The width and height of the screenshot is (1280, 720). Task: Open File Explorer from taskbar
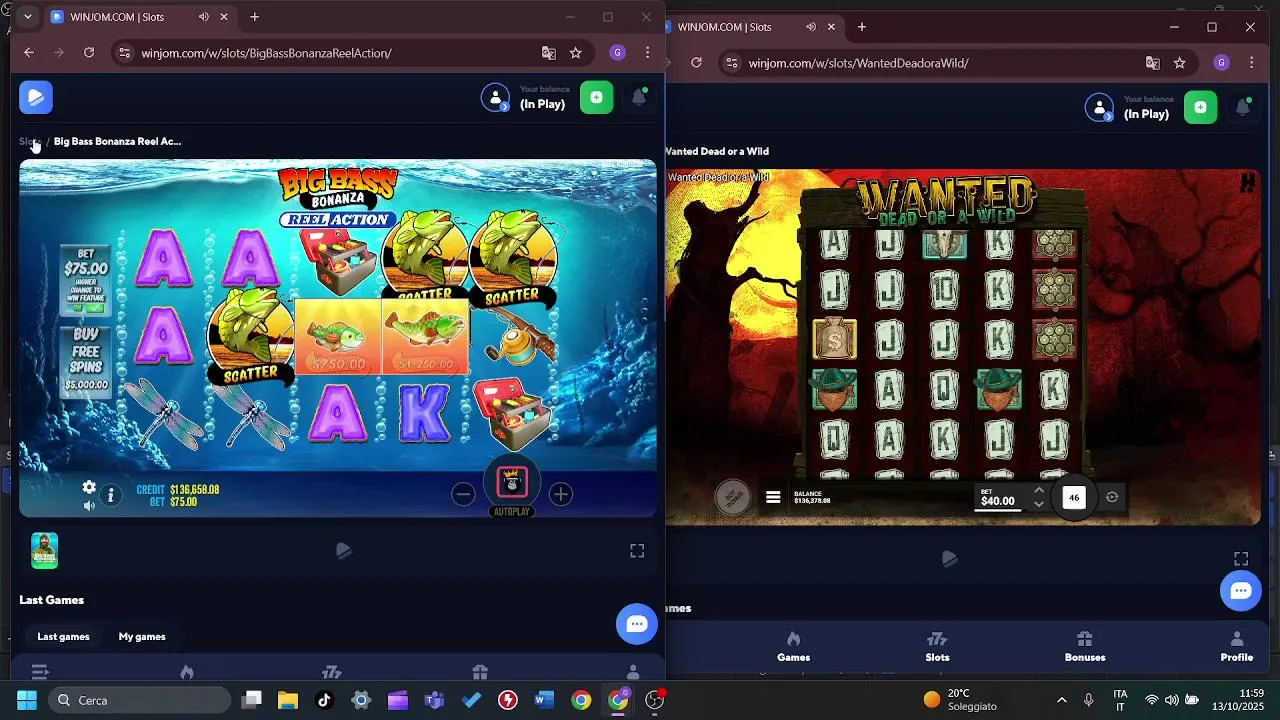tap(288, 700)
